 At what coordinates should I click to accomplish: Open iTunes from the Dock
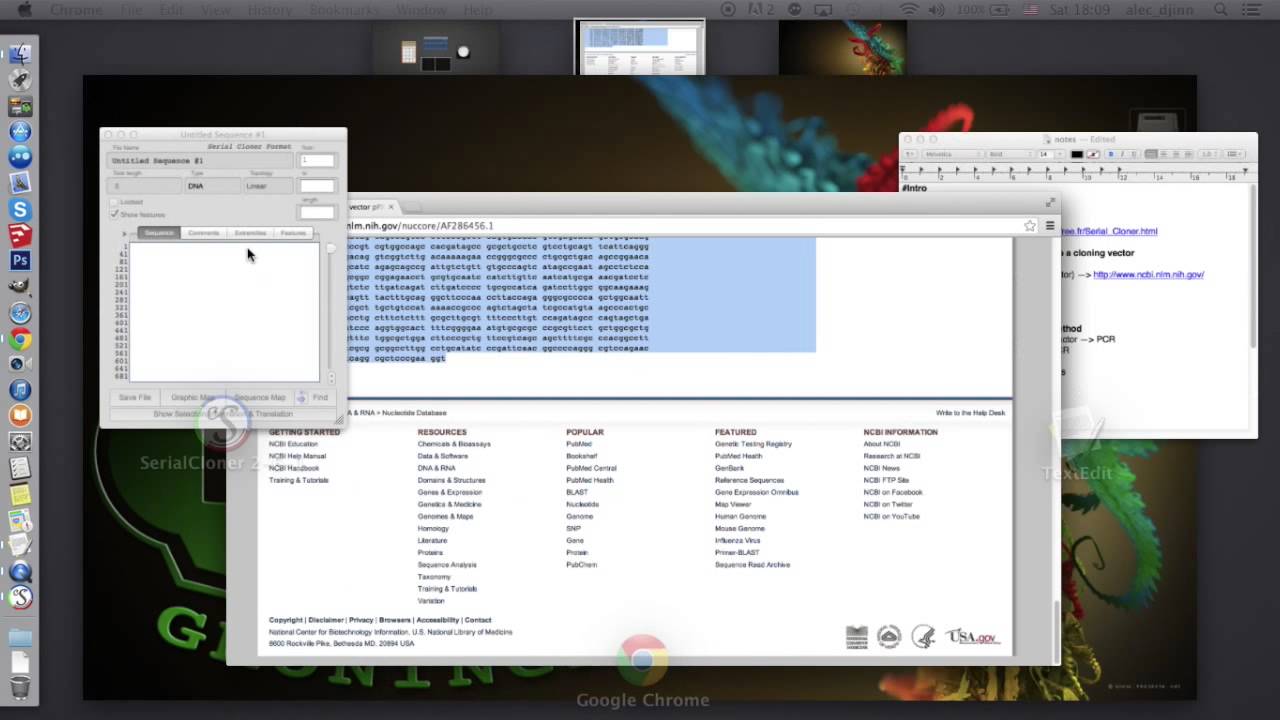20,390
